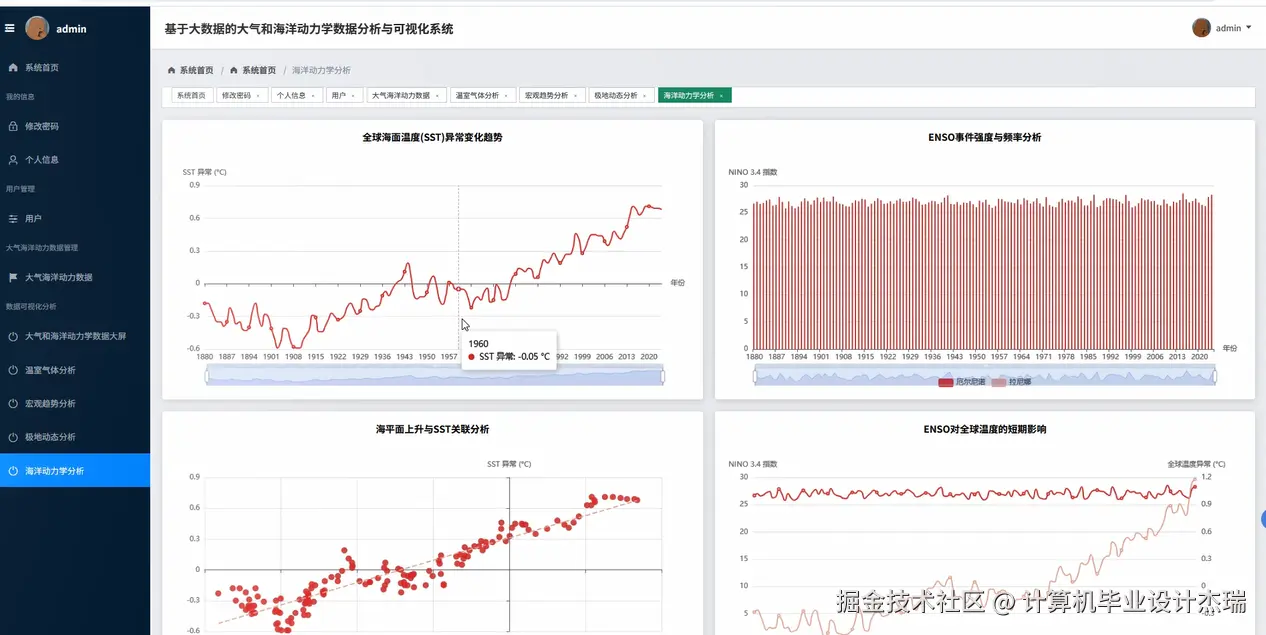Image resolution: width=1266 pixels, height=635 pixels.
Task: Click the 海洋动力学分析 breadcrumb text
Action: pyautogui.click(x=321, y=70)
